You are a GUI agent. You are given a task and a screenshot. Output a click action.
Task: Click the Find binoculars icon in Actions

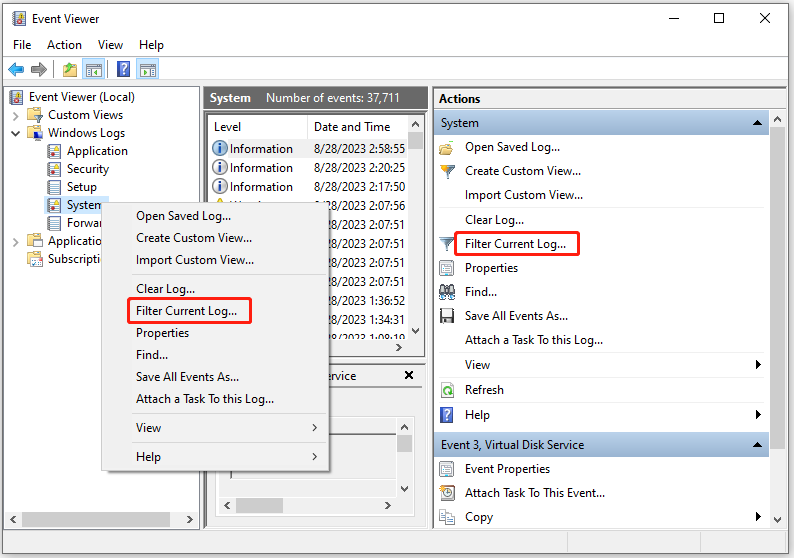(447, 292)
